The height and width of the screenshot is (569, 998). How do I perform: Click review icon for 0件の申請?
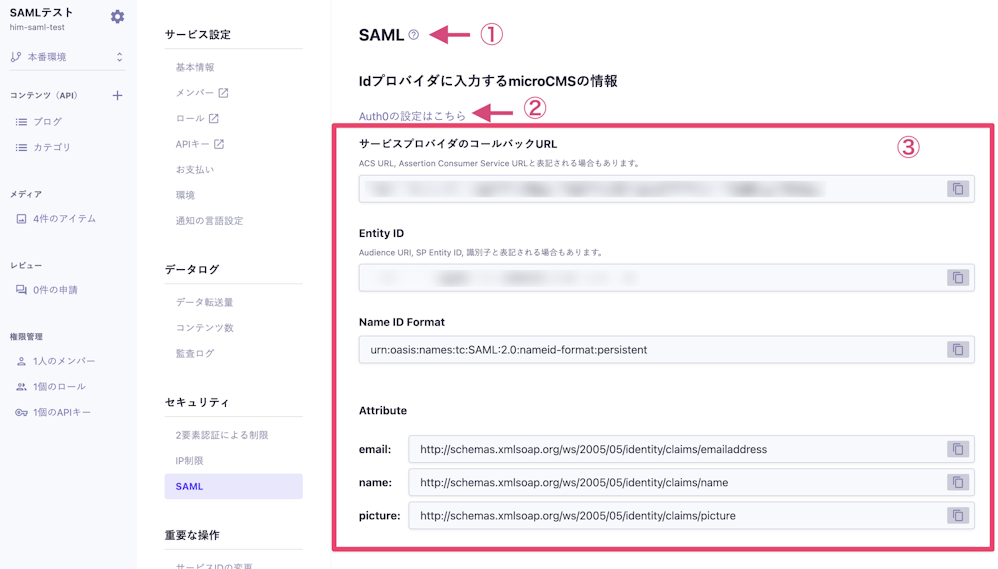[21, 290]
